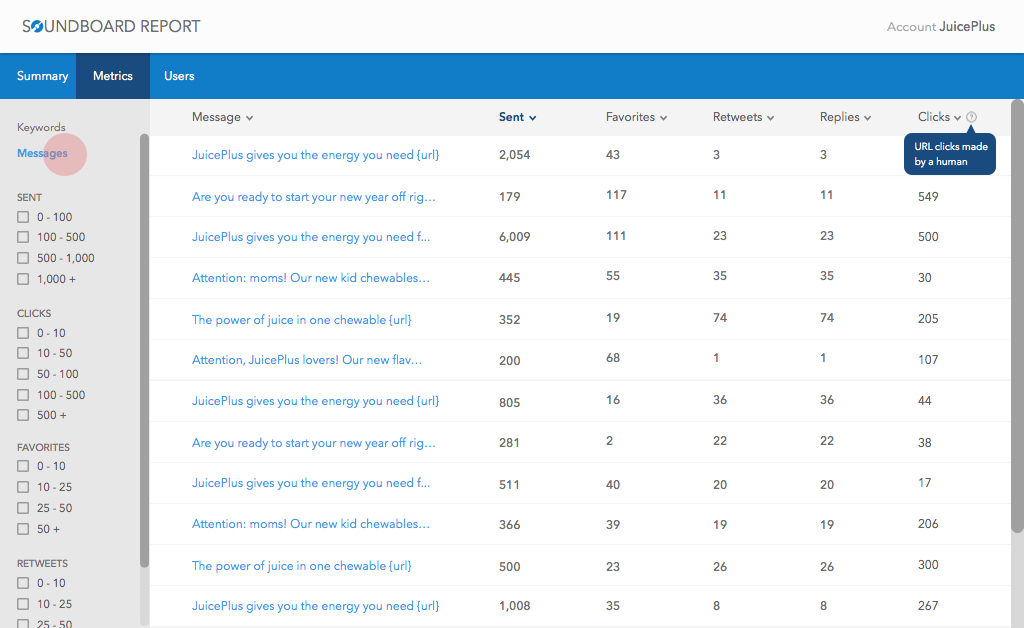Open the JuicePlus message with 1,008 sent

[315, 606]
